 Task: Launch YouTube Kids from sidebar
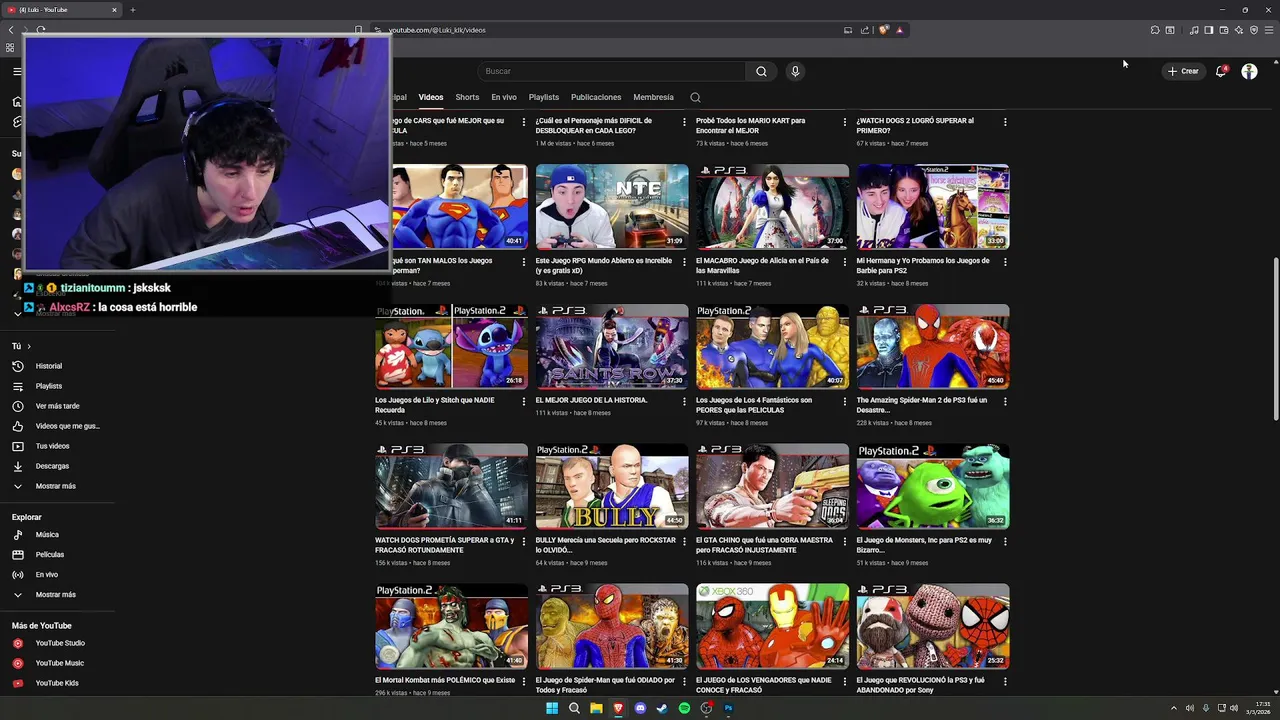point(56,683)
